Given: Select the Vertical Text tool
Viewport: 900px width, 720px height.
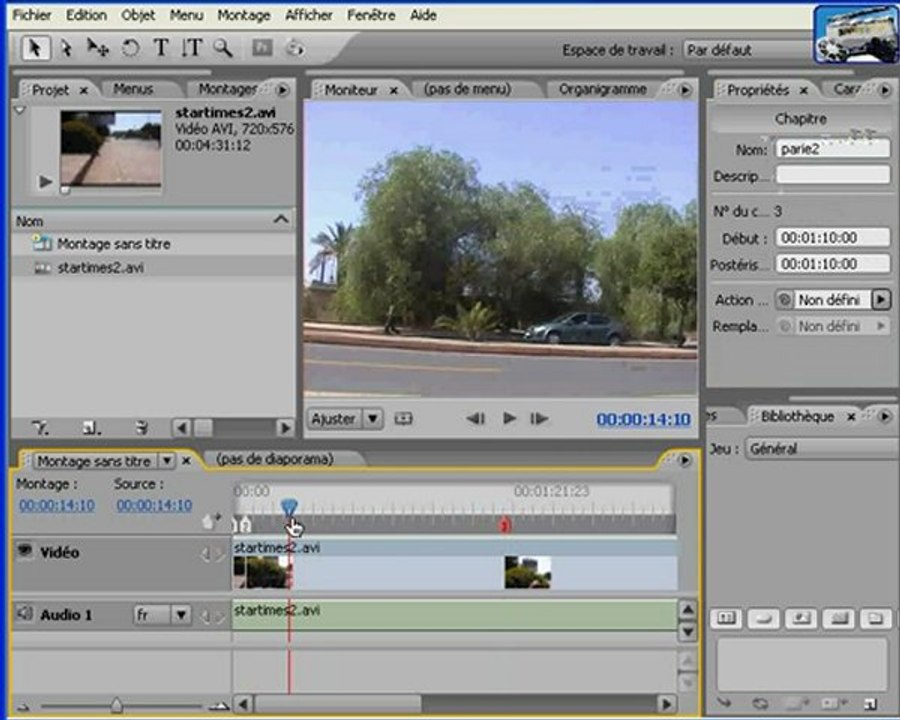Looking at the screenshot, I should (192, 48).
